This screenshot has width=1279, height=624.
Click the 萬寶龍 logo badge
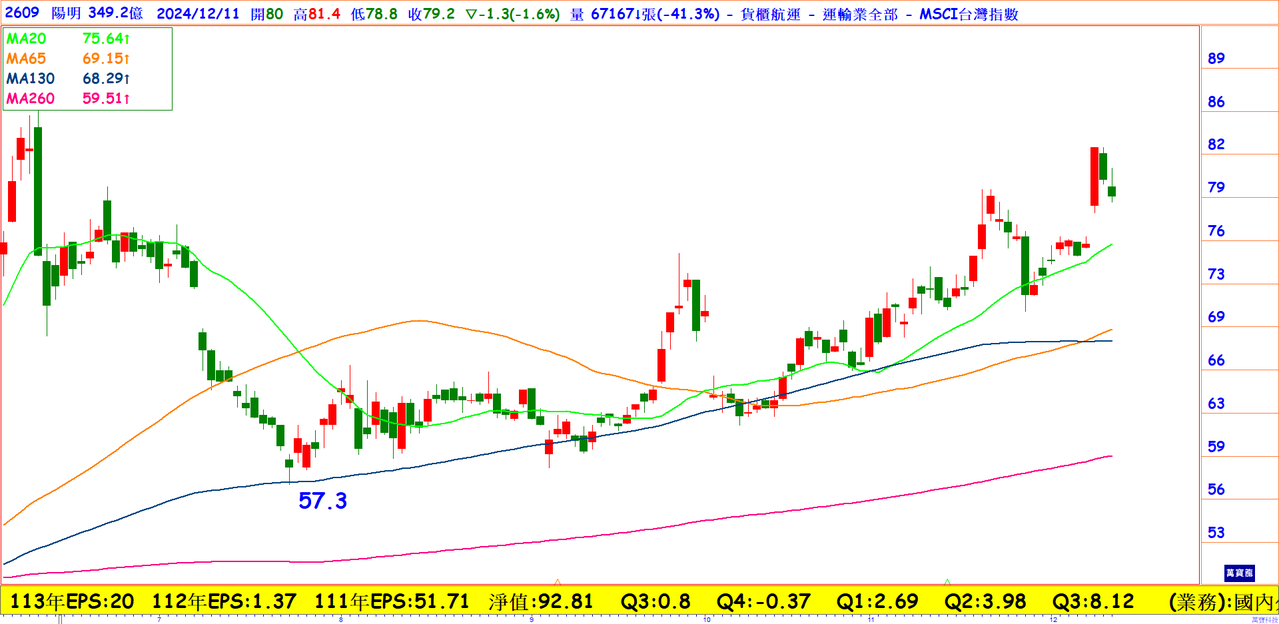pos(1237,573)
